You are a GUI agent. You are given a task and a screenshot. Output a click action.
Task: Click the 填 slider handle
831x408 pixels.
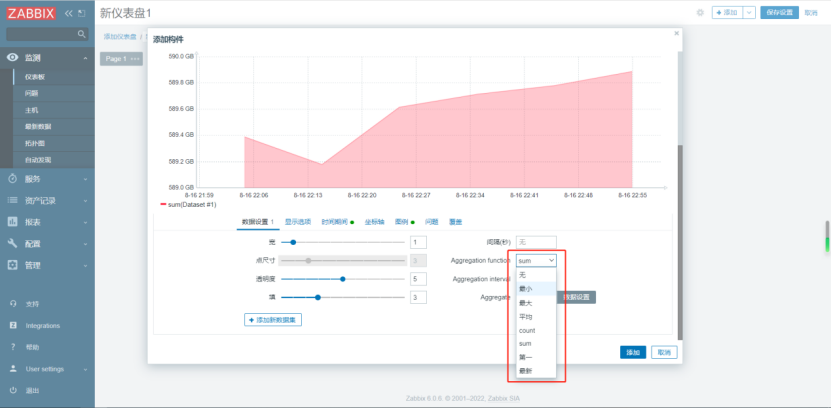coord(317,297)
